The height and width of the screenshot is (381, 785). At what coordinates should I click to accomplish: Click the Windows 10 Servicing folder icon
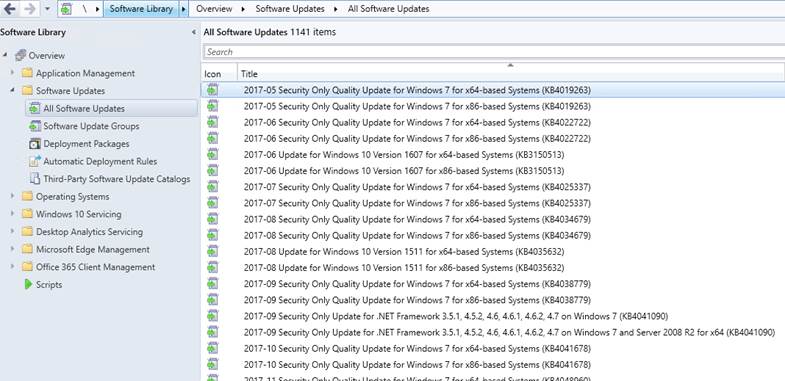pos(27,214)
